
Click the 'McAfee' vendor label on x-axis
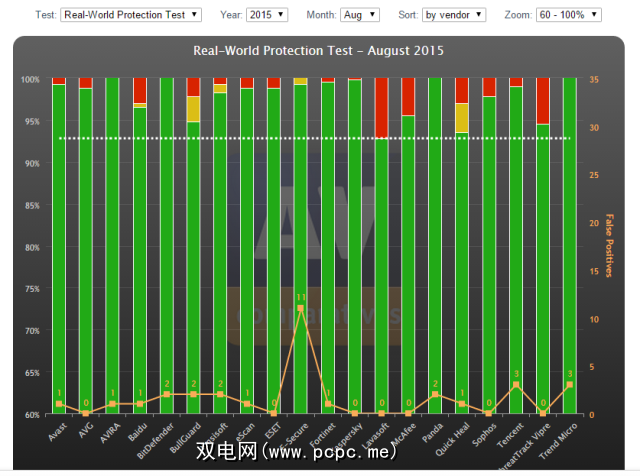click(x=404, y=434)
